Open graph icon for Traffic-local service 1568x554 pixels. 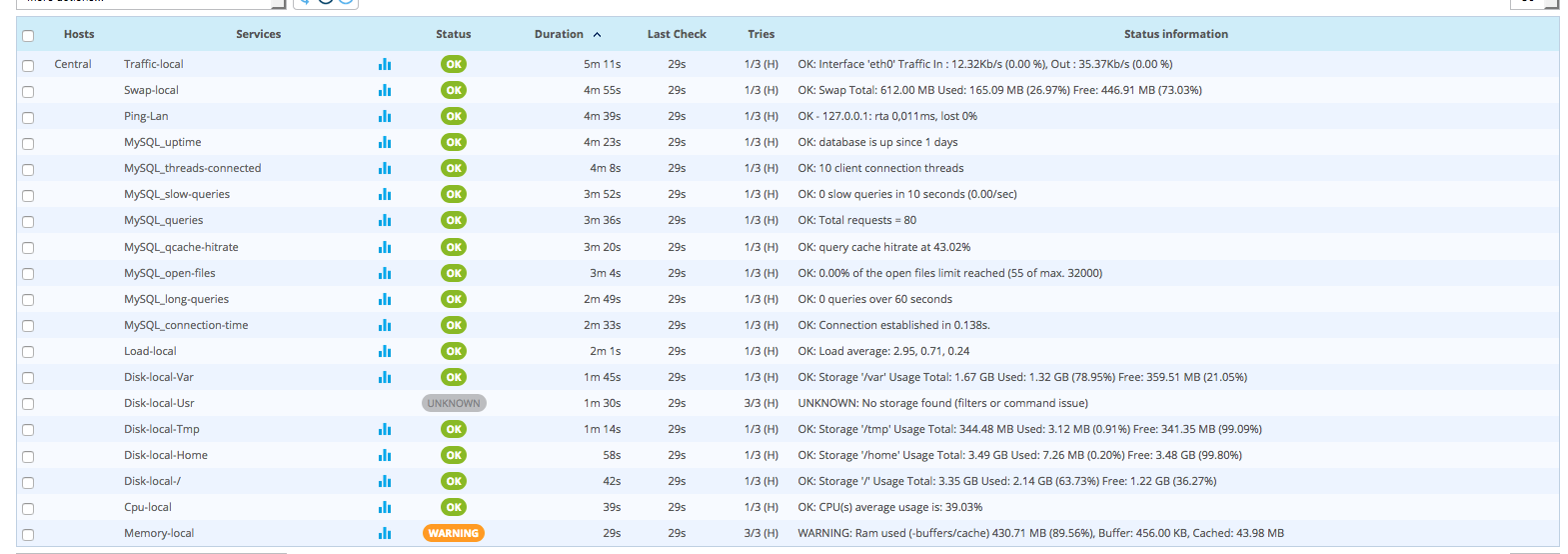pos(385,64)
